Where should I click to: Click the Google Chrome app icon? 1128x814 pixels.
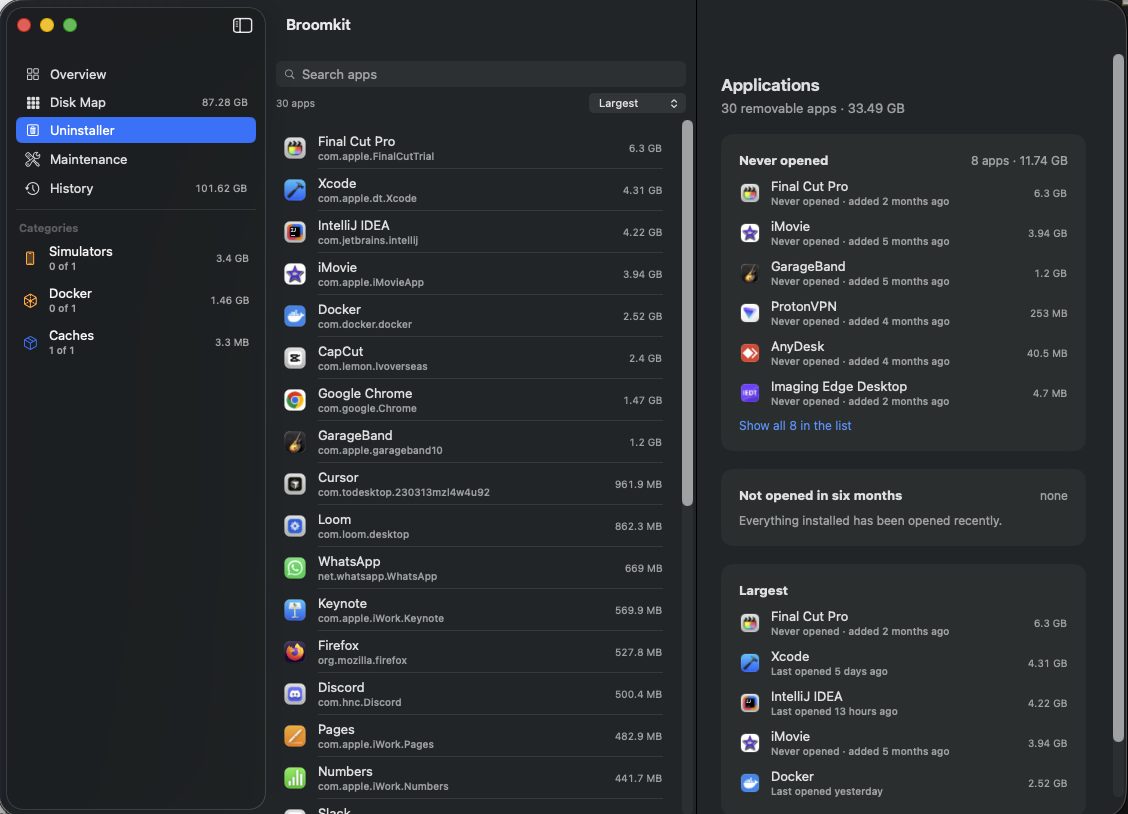tap(295, 400)
